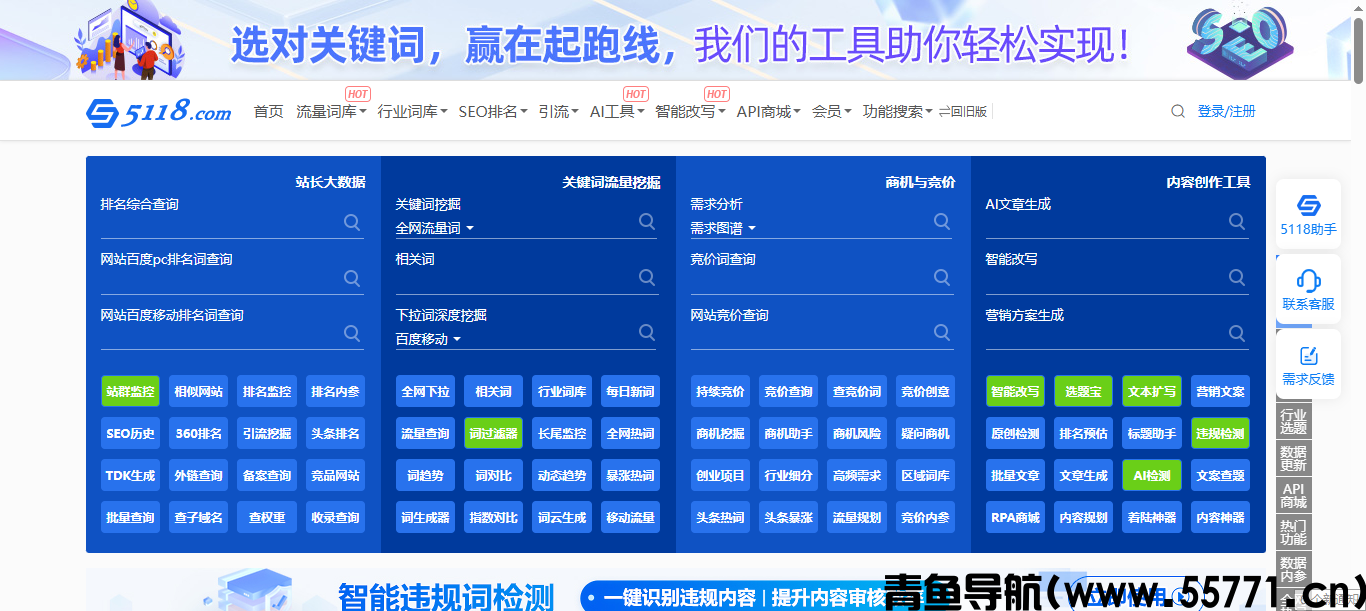Viewport: 1366px width, 611px height.
Task: Click the 智能违规词检测 bottom banner
Action: coord(675,590)
